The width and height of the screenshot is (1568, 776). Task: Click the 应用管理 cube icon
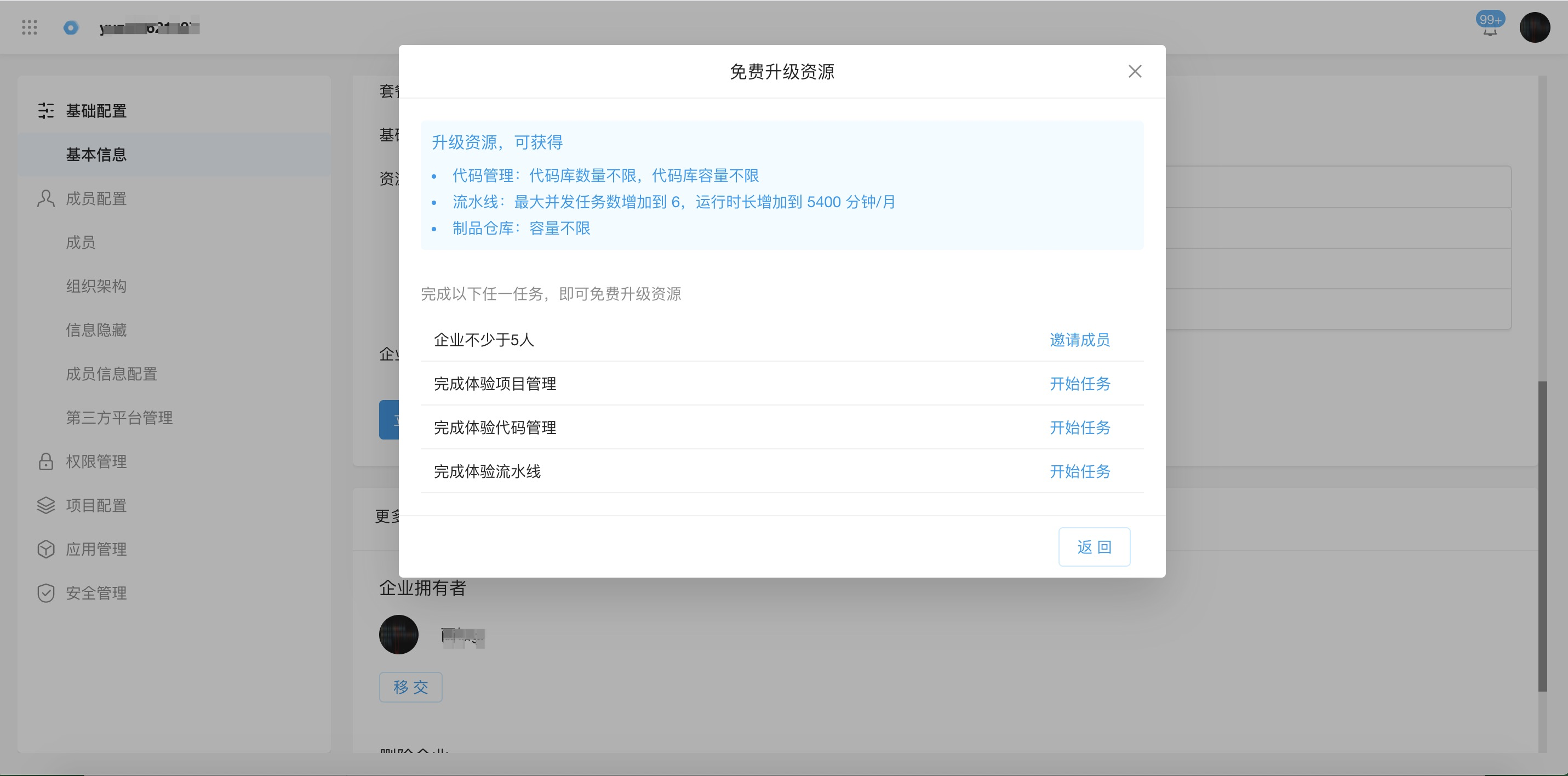[45, 550]
